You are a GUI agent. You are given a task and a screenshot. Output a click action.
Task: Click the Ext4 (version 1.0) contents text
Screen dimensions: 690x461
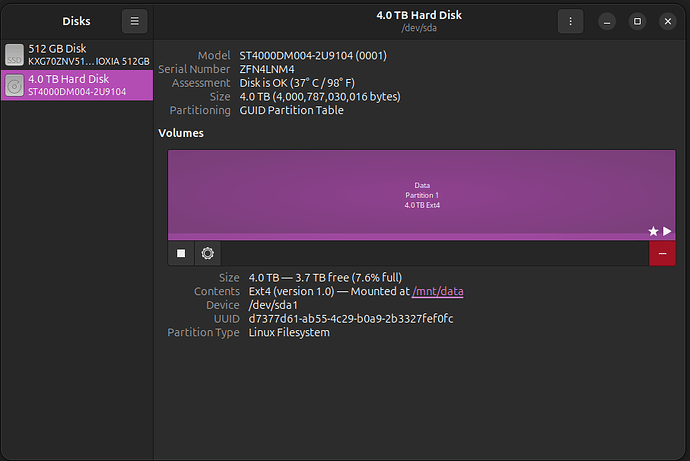click(291, 291)
